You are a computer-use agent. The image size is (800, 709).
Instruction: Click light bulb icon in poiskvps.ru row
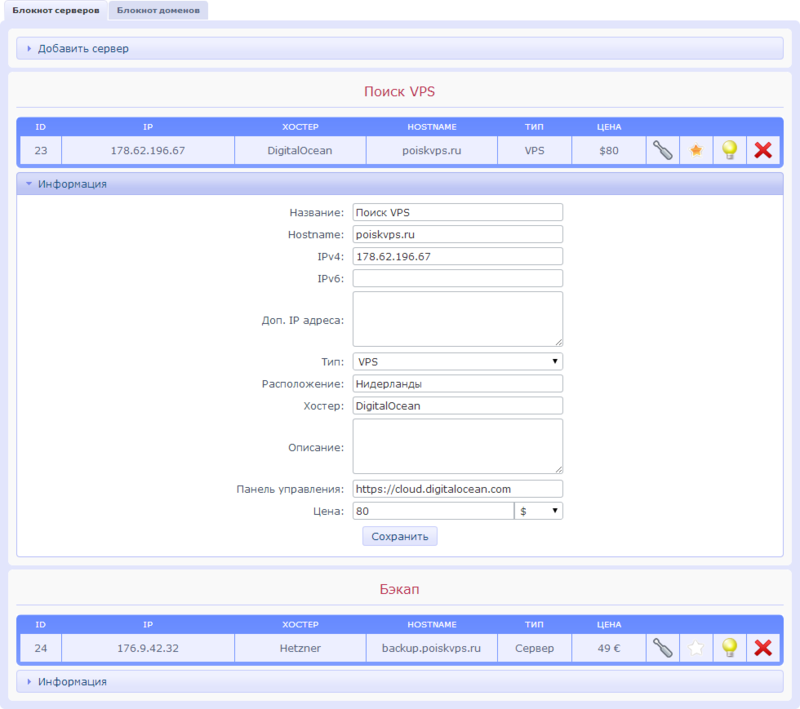[730, 150]
